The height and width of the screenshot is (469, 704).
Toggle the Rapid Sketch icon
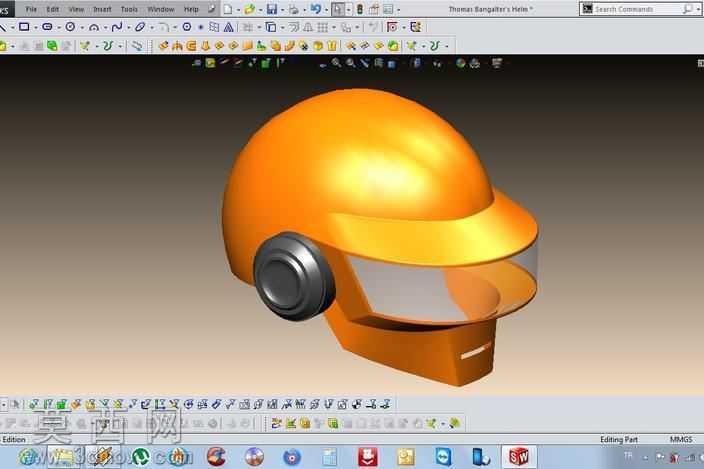click(416, 27)
